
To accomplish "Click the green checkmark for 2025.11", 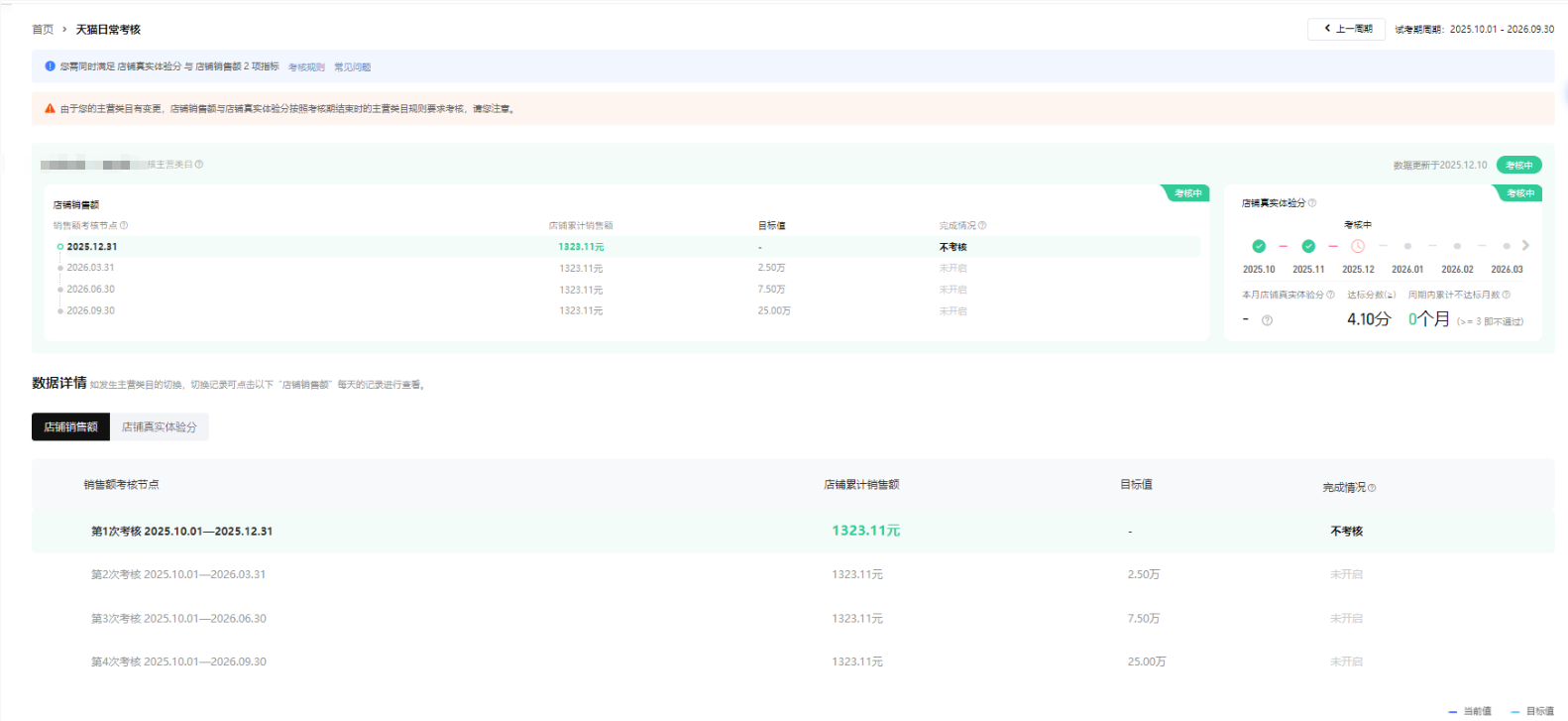I will (x=1308, y=246).
